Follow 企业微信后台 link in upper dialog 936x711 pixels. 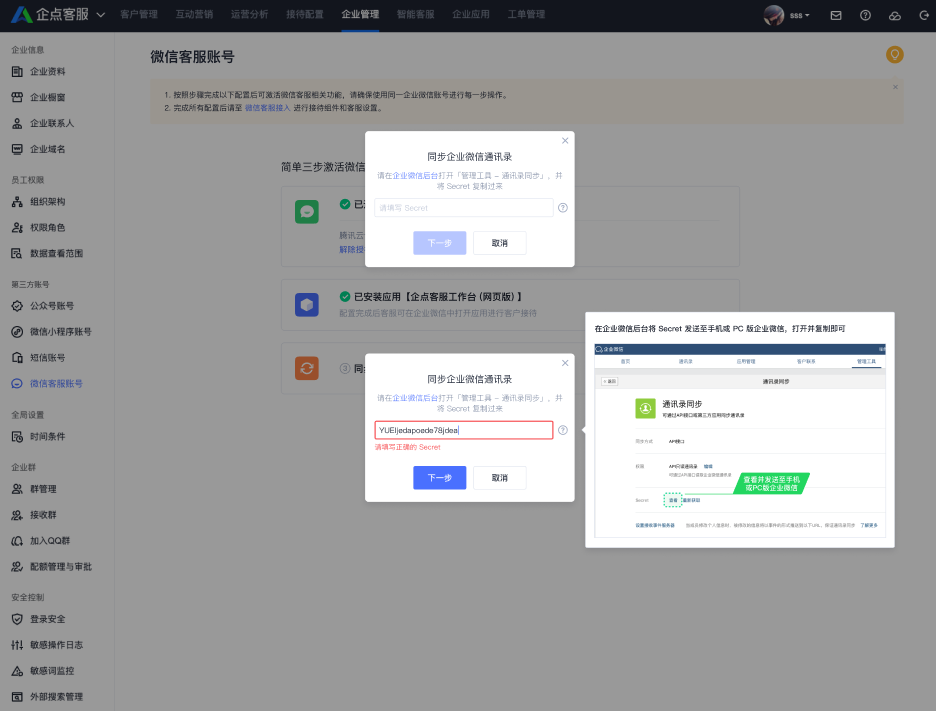pos(415,176)
